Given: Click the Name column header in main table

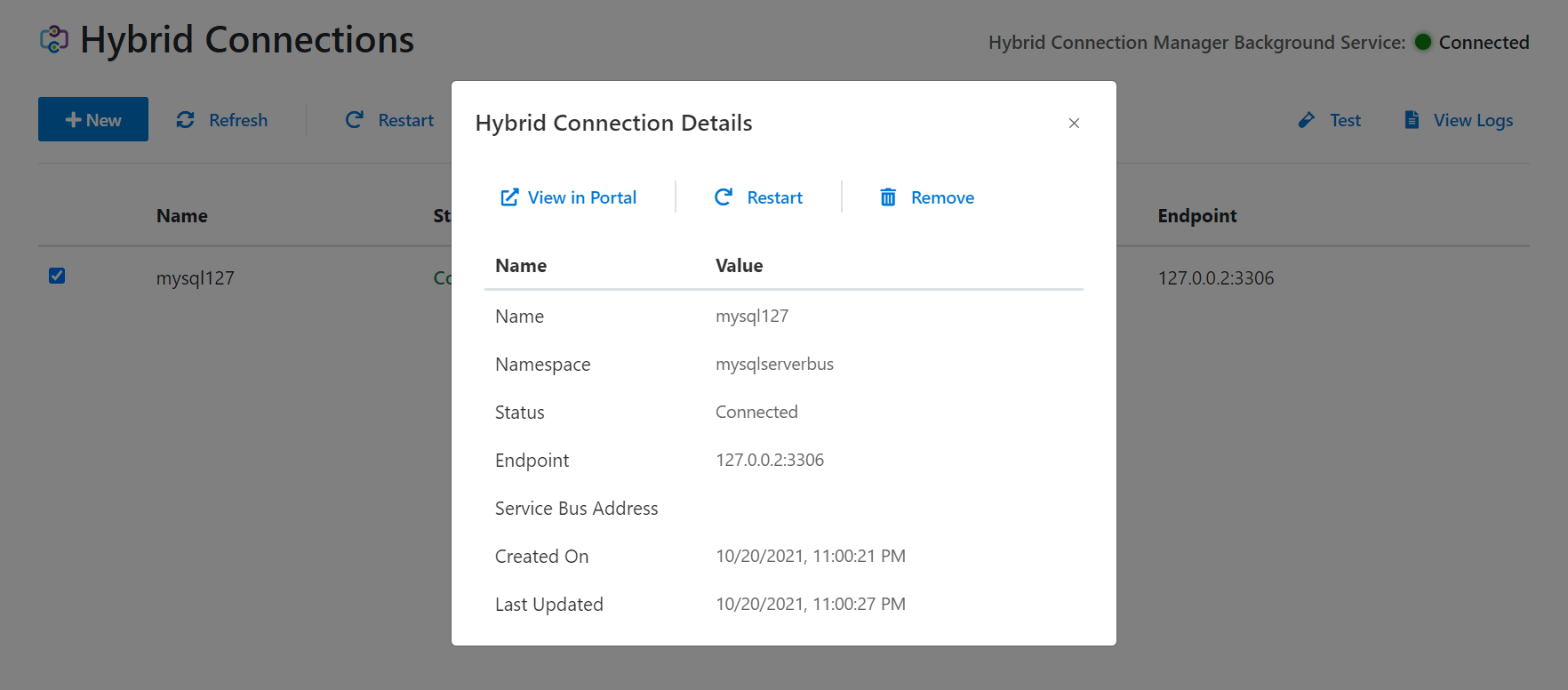Looking at the screenshot, I should coord(181,216).
